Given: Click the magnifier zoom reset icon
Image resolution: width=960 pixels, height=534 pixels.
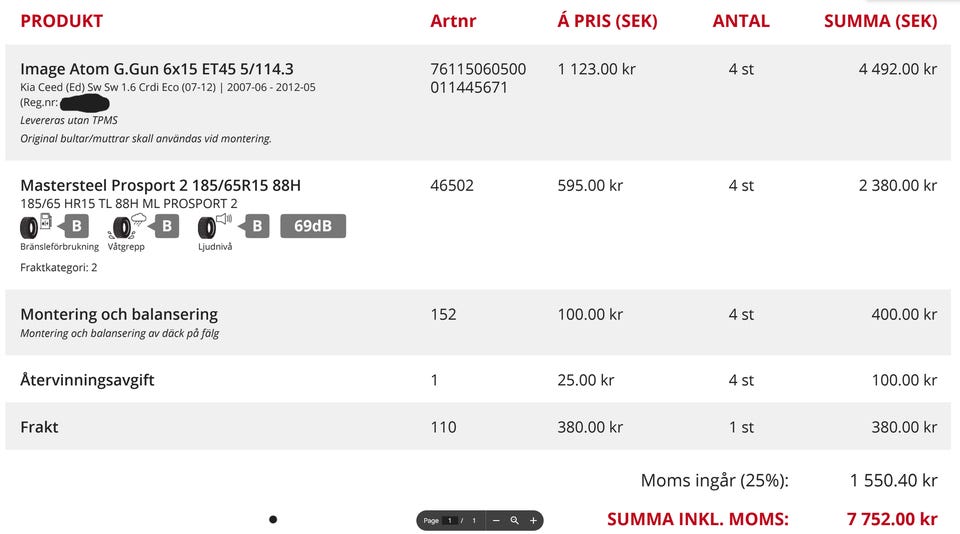Looking at the screenshot, I should click(514, 521).
